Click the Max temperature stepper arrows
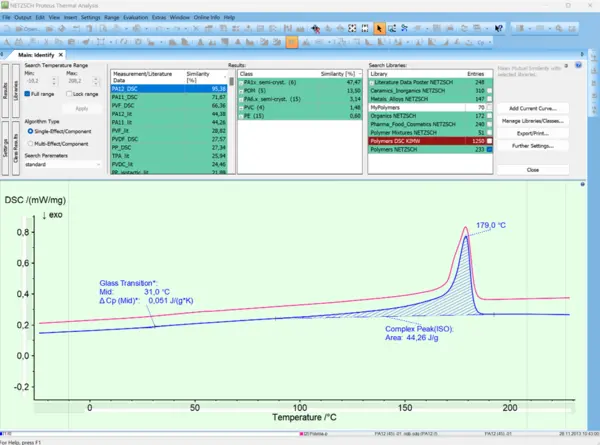The width and height of the screenshot is (600, 445). coord(96,81)
